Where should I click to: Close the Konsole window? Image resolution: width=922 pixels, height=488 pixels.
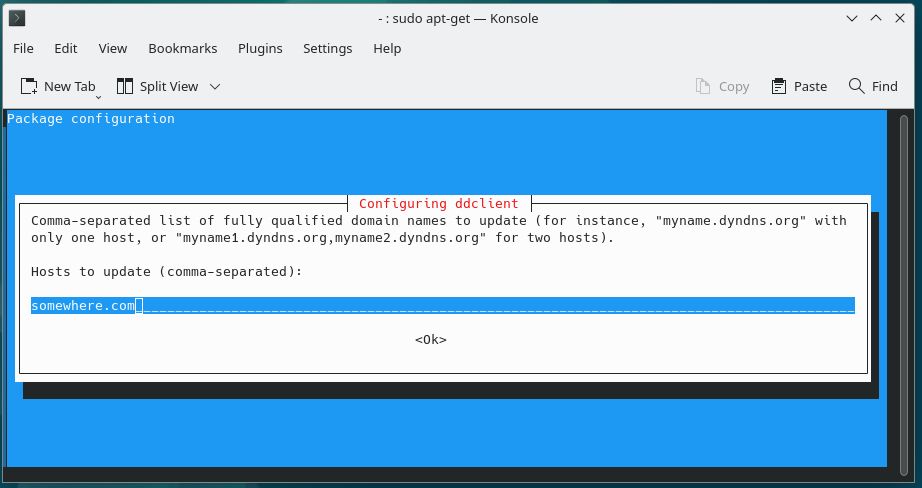coord(900,18)
